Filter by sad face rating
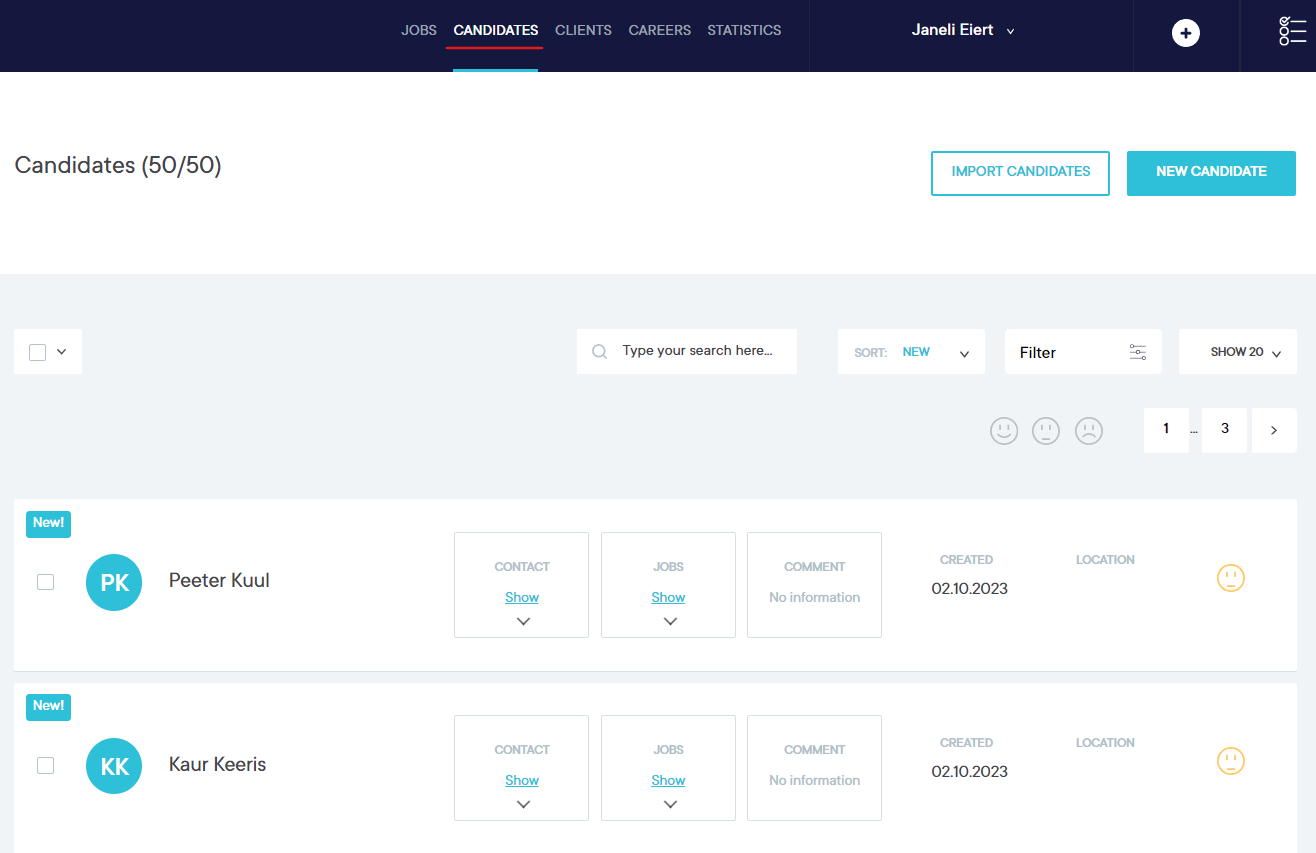The height and width of the screenshot is (853, 1316). tap(1088, 431)
